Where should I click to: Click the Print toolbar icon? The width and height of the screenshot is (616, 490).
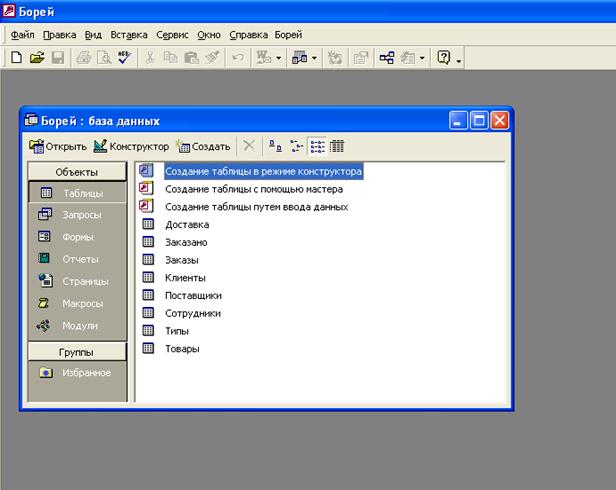coord(84,58)
